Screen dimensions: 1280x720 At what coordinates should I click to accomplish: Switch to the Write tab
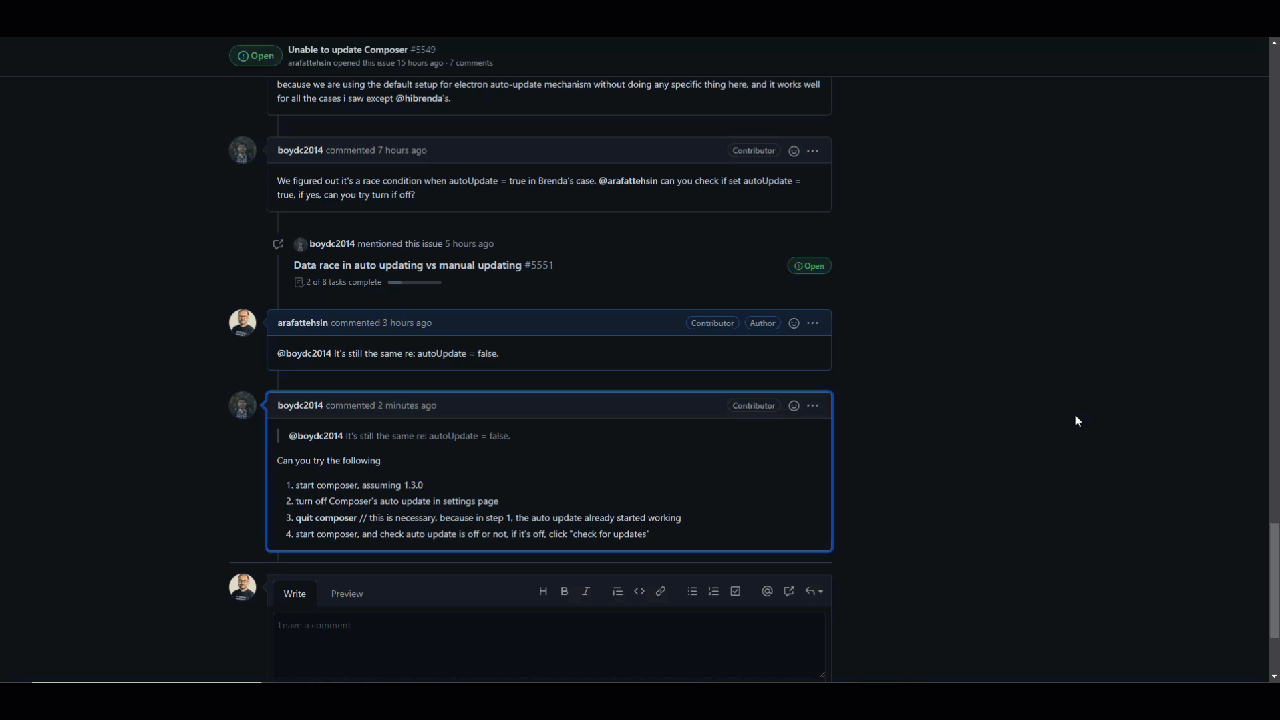tap(295, 594)
